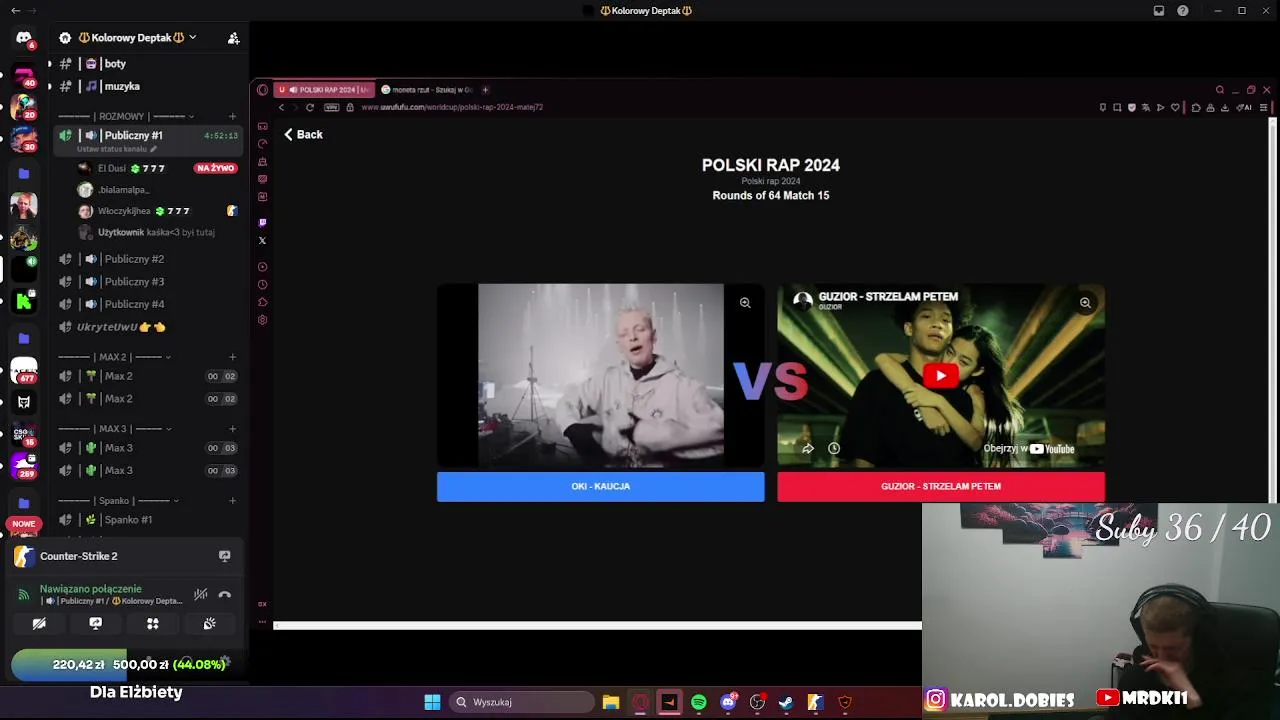Toggle noise suppression icon
1280x720 pixels.
pyautogui.click(x=201, y=594)
